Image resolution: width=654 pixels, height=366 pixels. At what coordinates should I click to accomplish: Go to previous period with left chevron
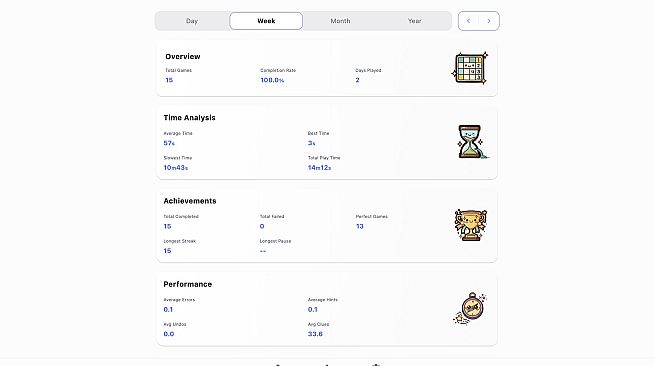(468, 21)
